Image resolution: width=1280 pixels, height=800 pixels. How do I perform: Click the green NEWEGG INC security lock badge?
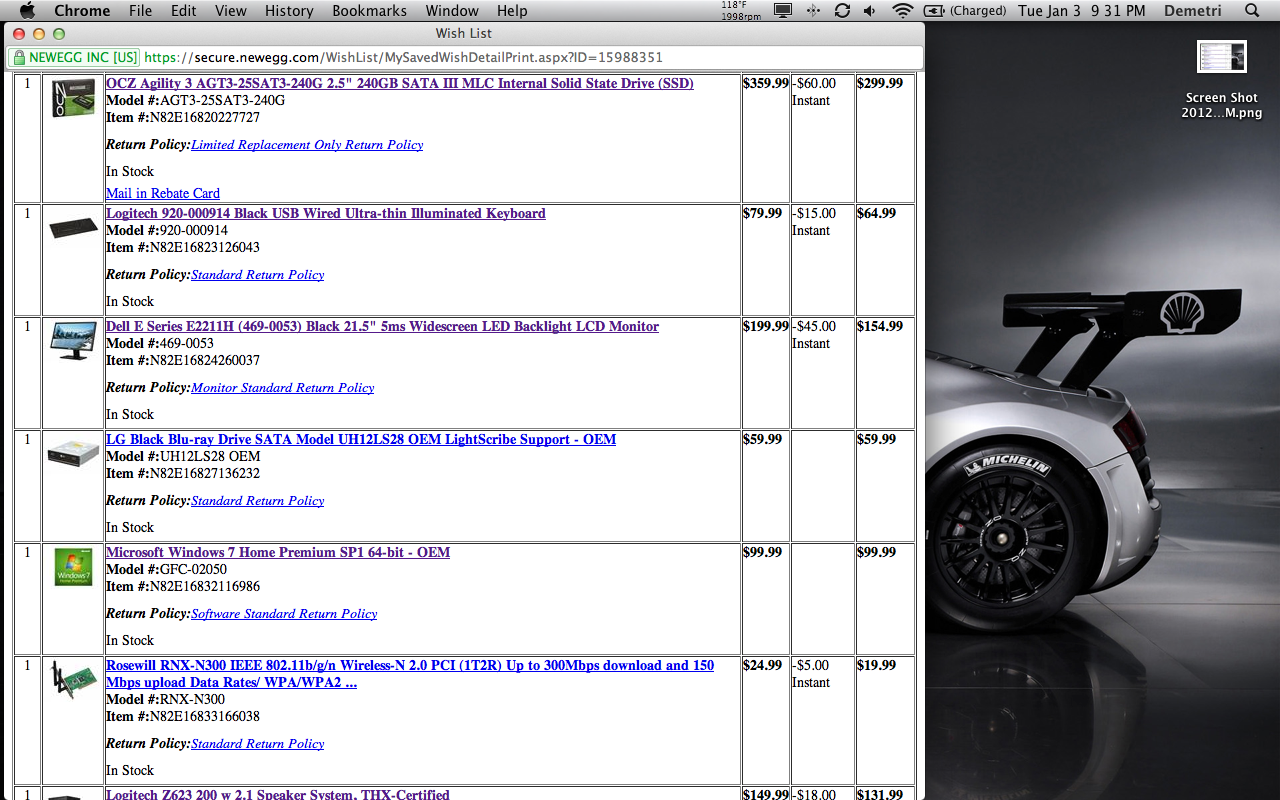tap(74, 57)
